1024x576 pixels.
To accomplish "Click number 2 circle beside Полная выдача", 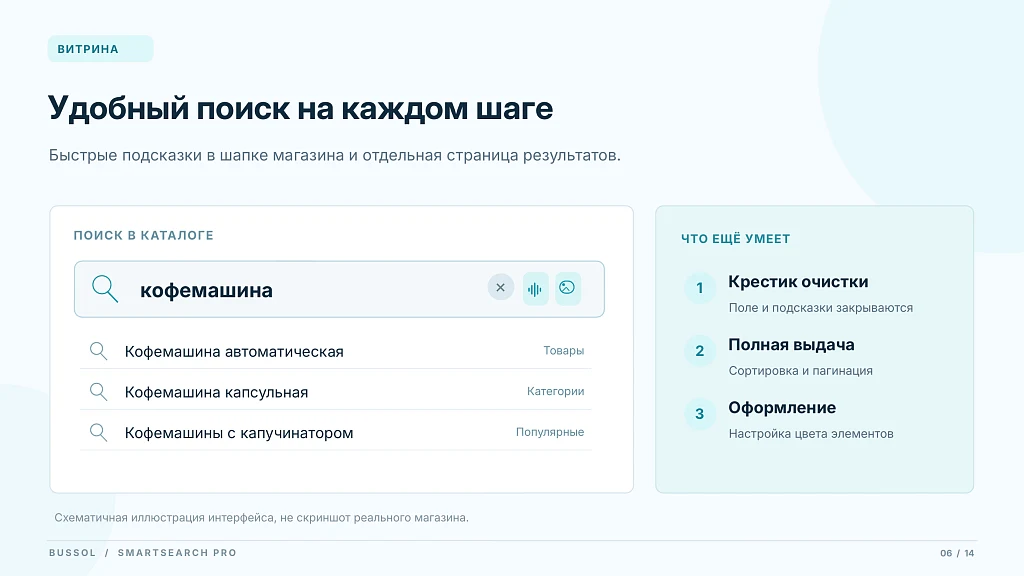I will click(699, 351).
